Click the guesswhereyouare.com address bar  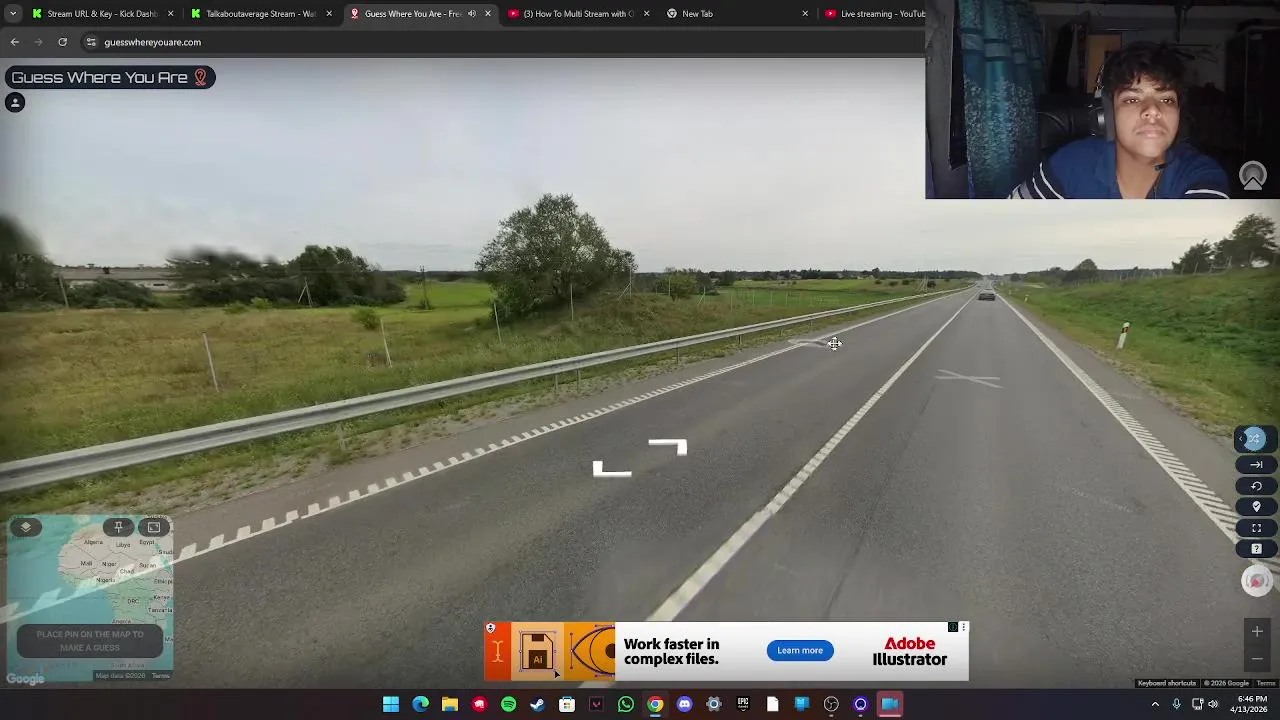coord(500,42)
